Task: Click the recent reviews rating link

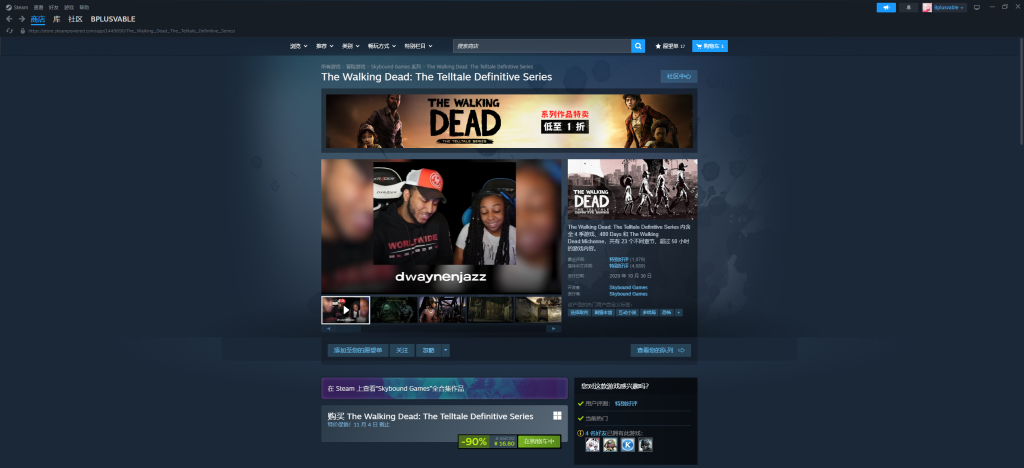Action: (619, 259)
